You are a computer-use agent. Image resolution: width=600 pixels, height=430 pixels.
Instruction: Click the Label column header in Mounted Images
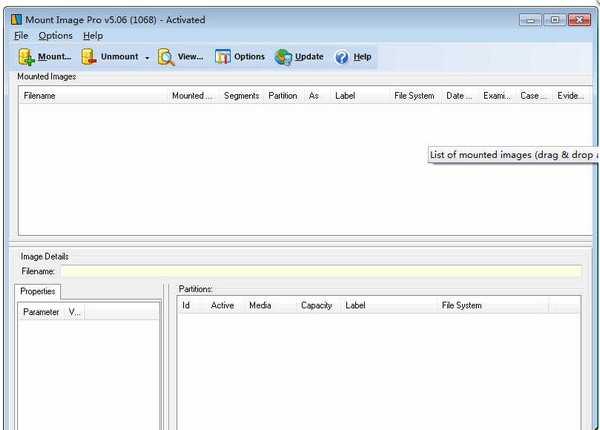coord(360,96)
